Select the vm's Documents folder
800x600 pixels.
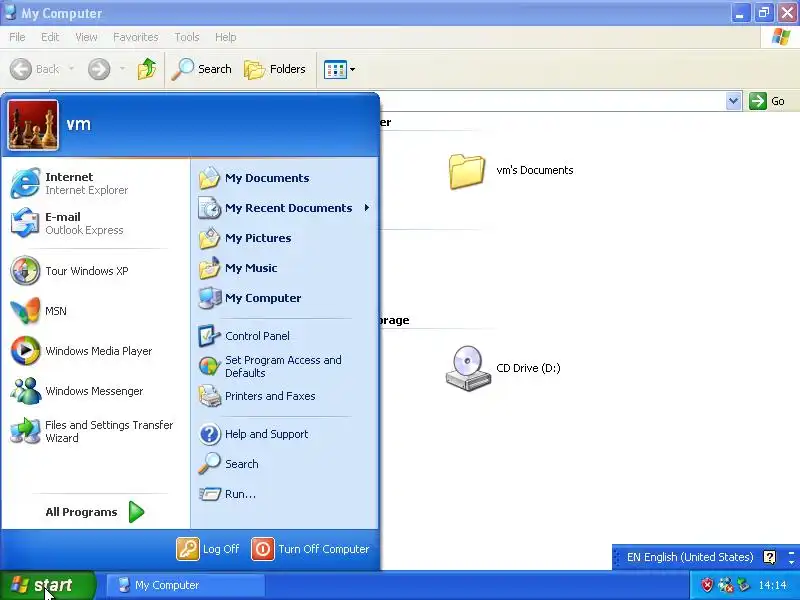click(x=511, y=171)
